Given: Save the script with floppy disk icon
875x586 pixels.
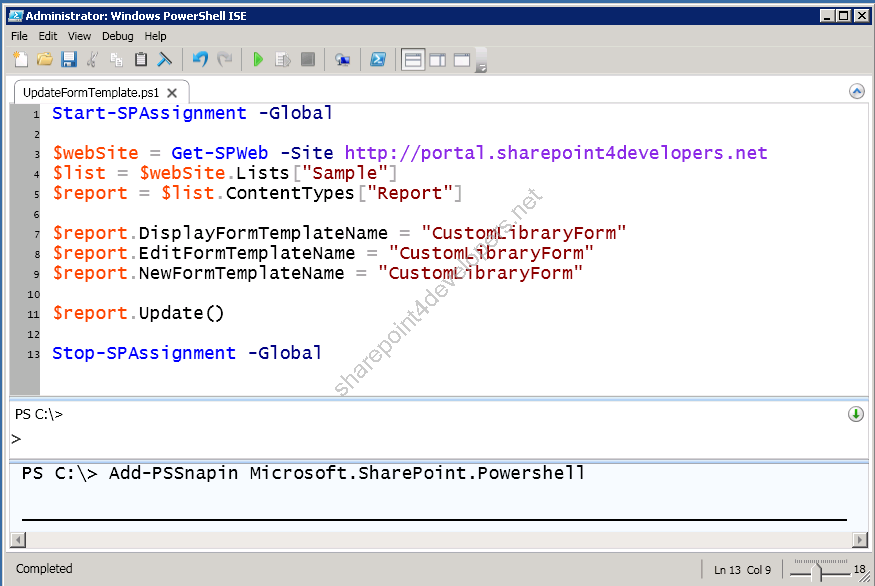Looking at the screenshot, I should tap(69, 59).
